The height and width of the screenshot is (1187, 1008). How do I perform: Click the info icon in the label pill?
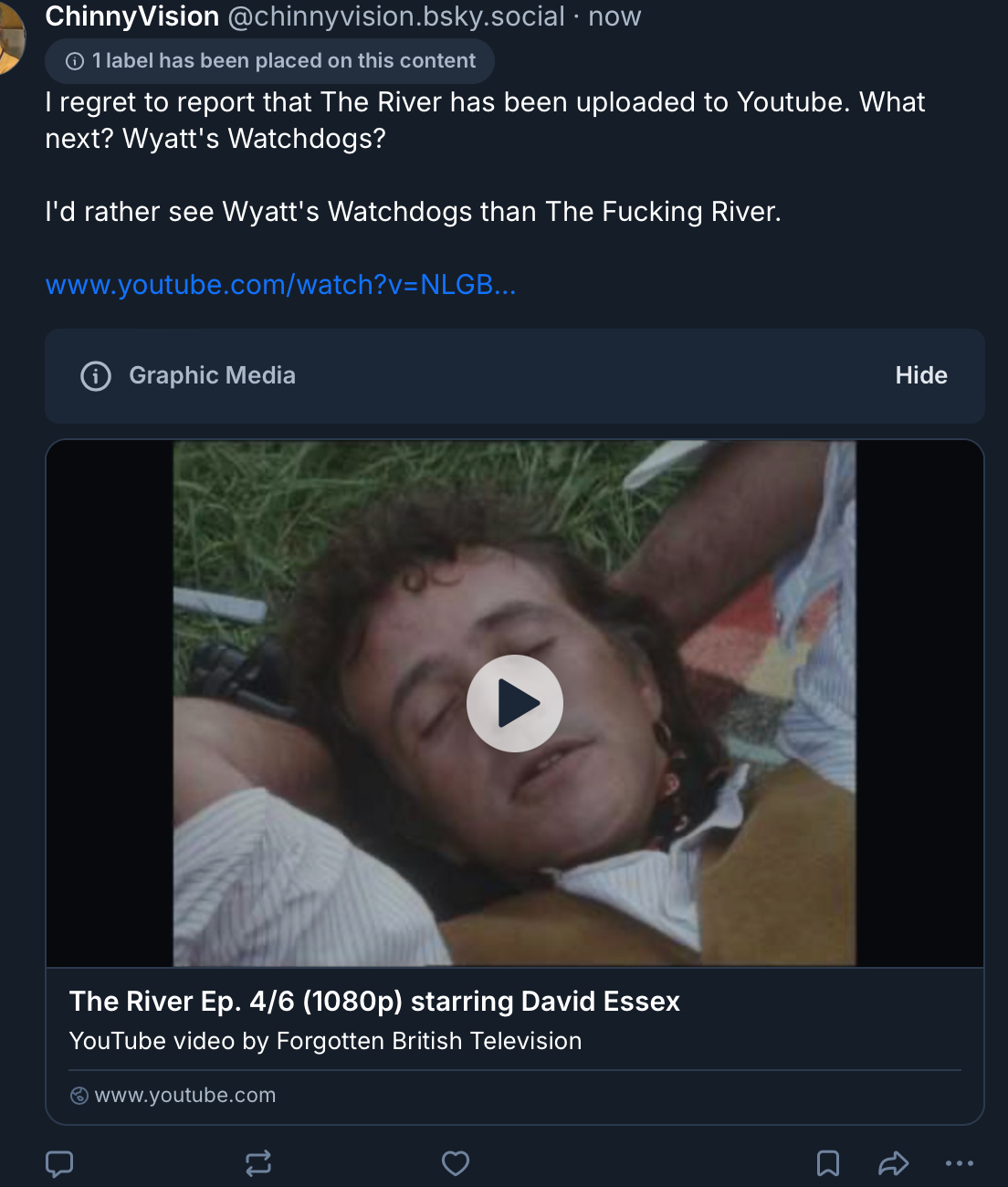coord(76,61)
